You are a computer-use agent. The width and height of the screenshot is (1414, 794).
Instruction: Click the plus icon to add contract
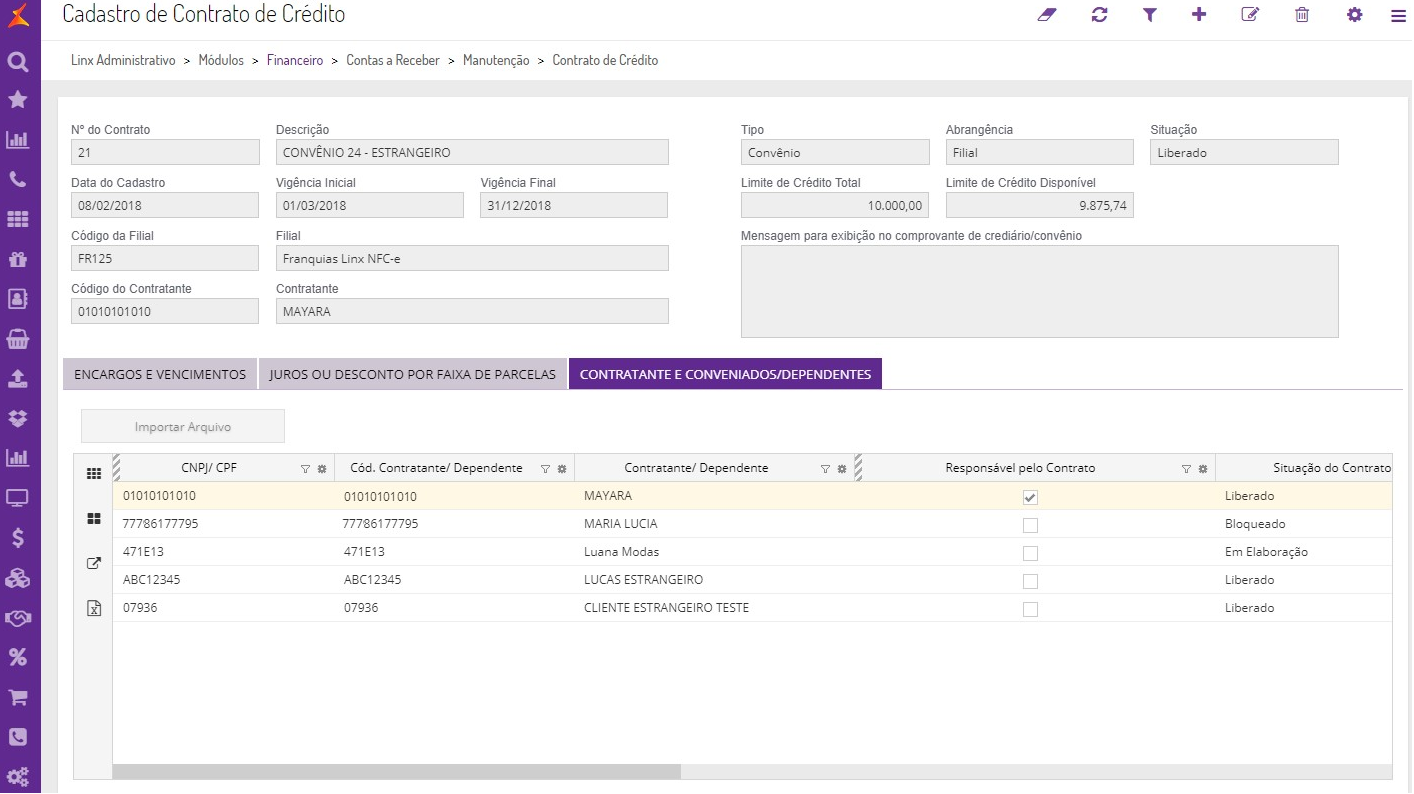(x=1199, y=15)
